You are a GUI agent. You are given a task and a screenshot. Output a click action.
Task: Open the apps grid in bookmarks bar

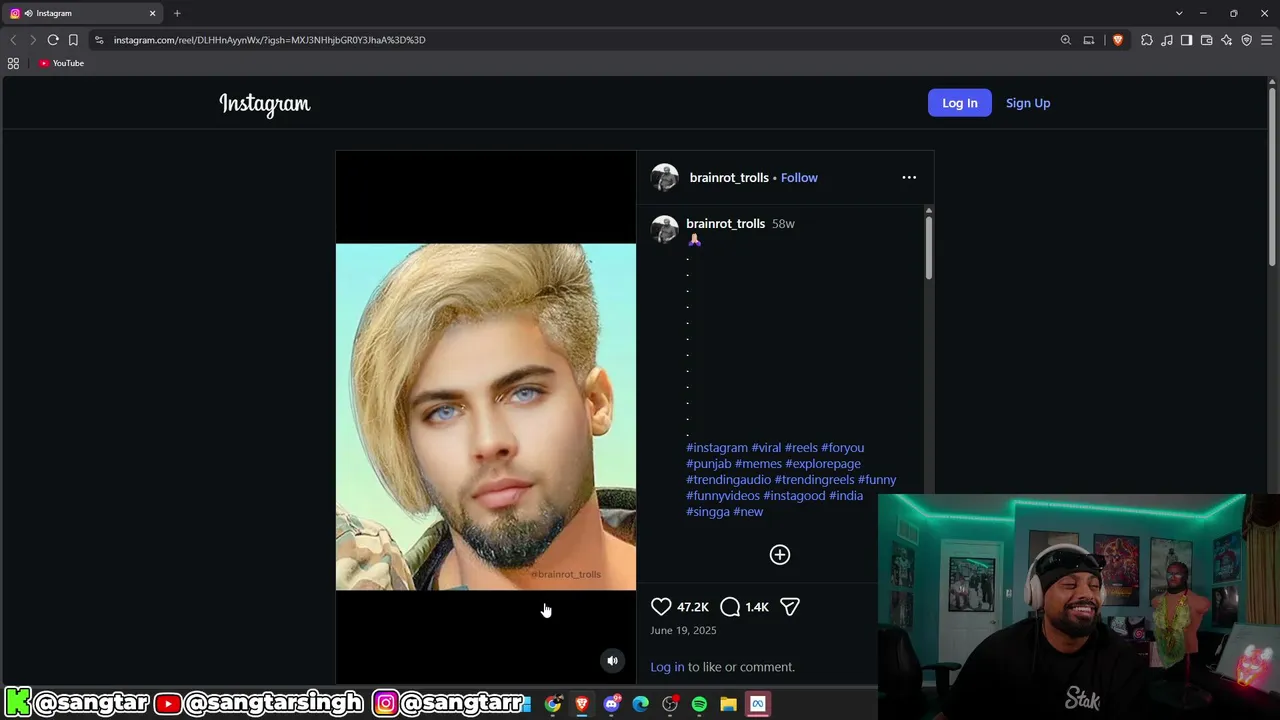13,63
